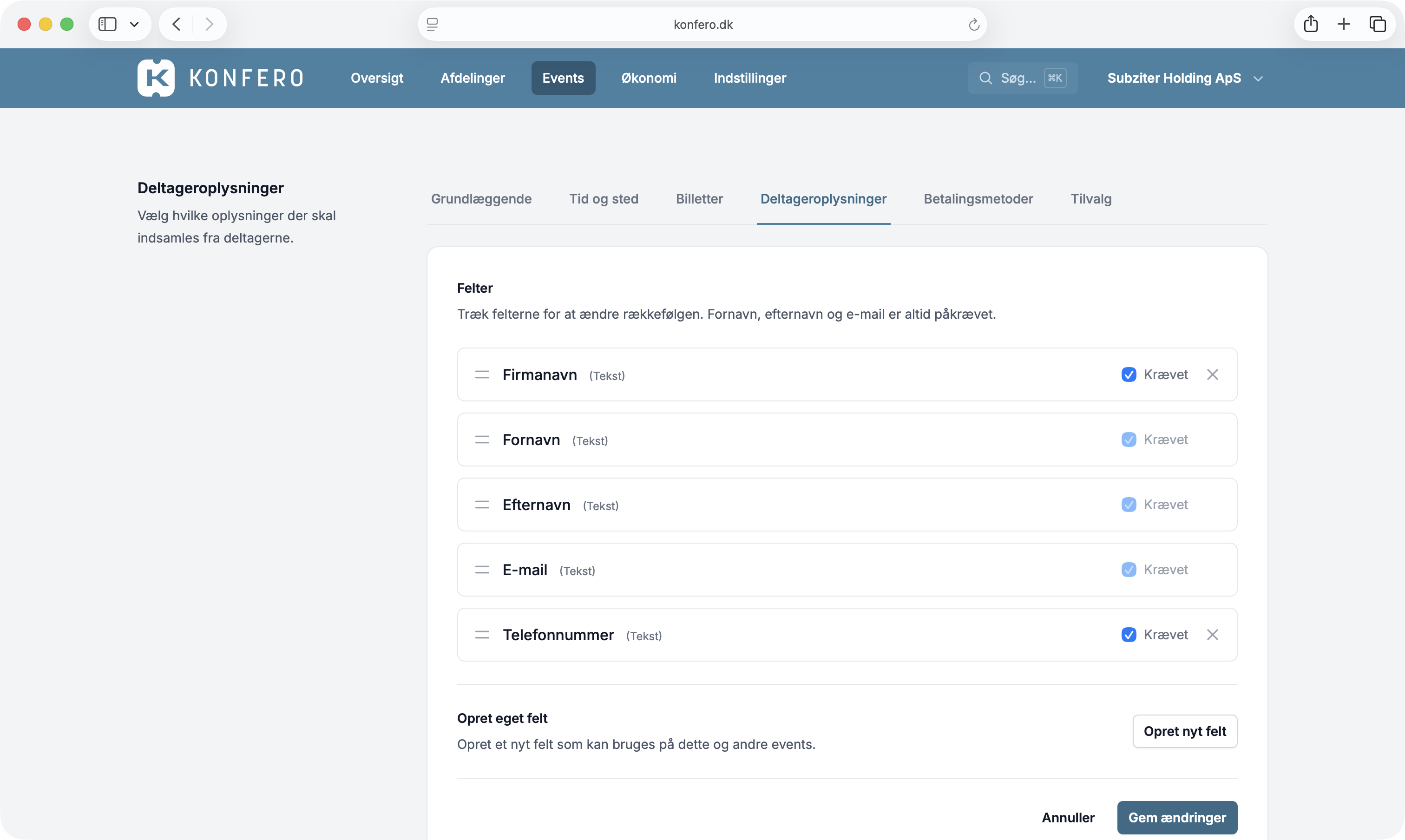Image resolution: width=1405 pixels, height=840 pixels.
Task: Click the drag handle beside E-mail
Action: (x=482, y=570)
